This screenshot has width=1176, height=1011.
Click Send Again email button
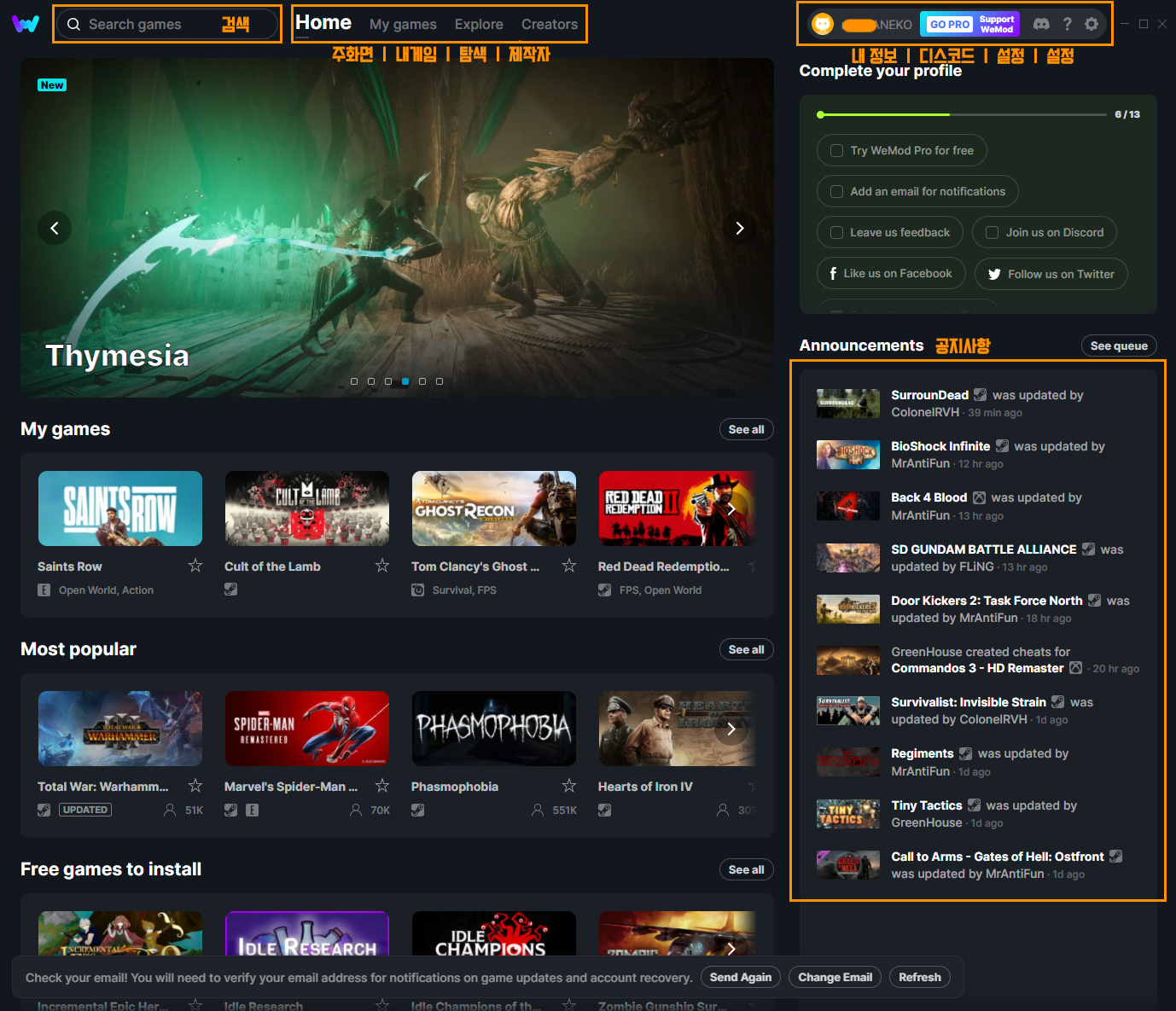pos(741,977)
